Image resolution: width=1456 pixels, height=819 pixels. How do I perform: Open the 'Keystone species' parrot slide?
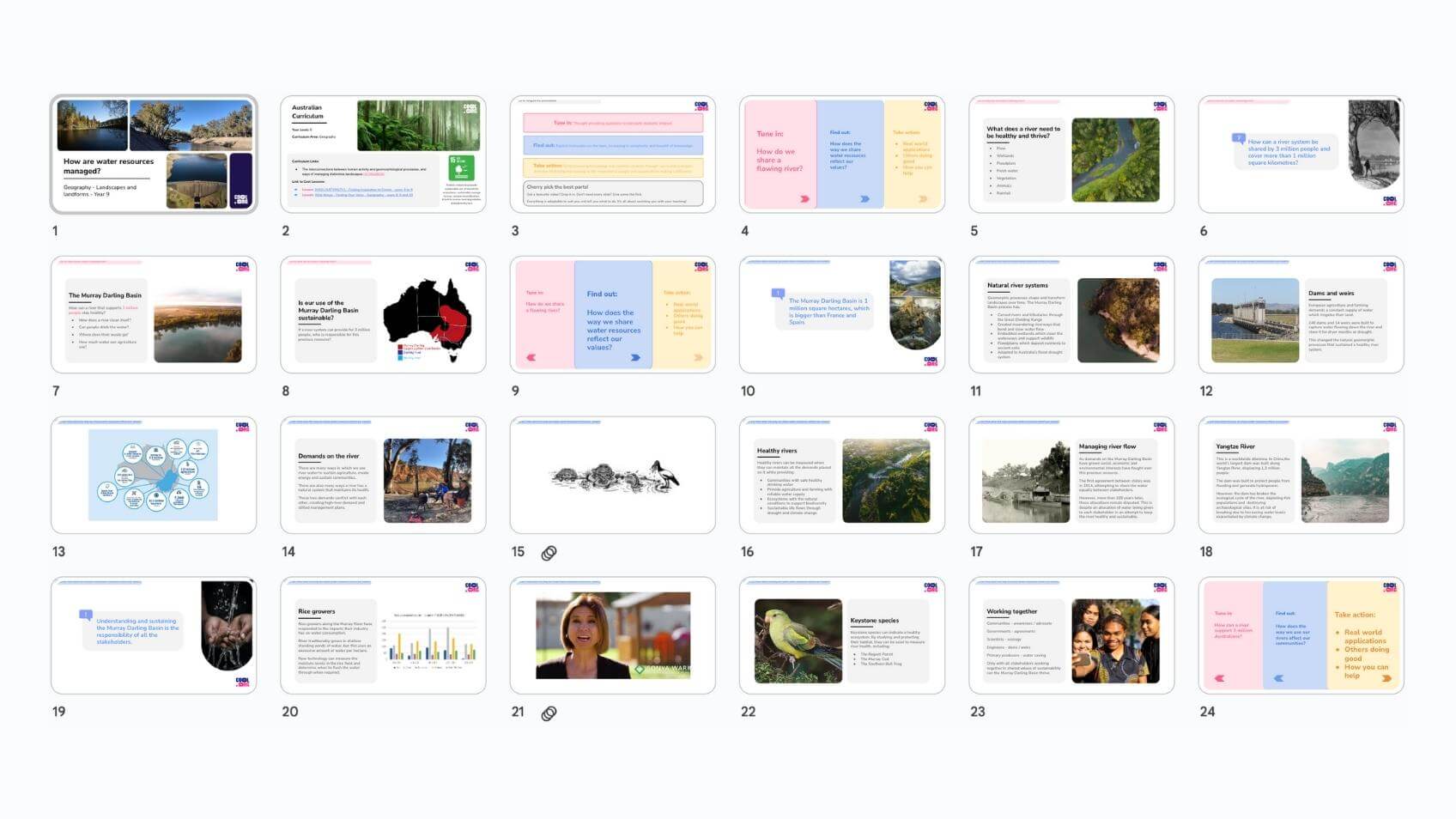(x=841, y=636)
